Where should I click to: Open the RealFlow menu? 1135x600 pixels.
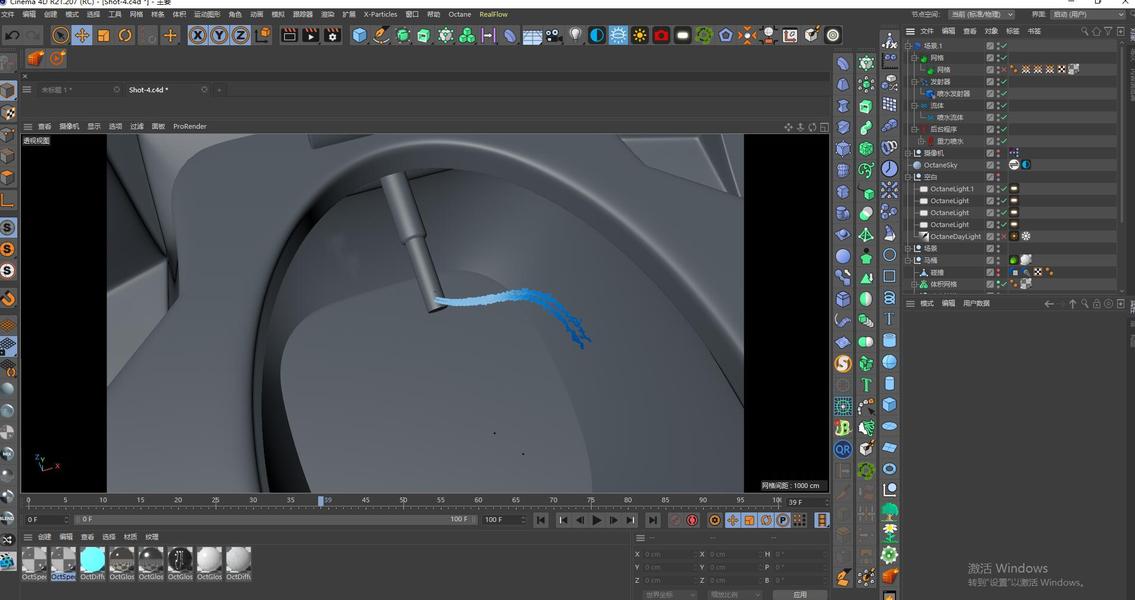[494, 14]
